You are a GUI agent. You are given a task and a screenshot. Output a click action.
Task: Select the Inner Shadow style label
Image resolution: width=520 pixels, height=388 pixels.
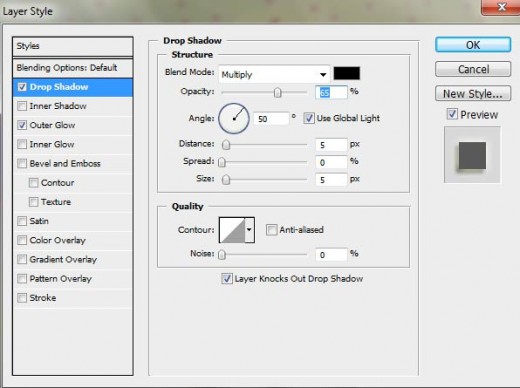(58, 106)
